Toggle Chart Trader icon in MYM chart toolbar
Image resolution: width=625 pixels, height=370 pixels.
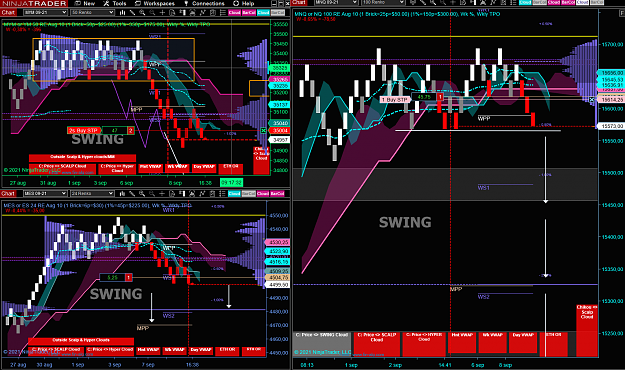tap(183, 13)
